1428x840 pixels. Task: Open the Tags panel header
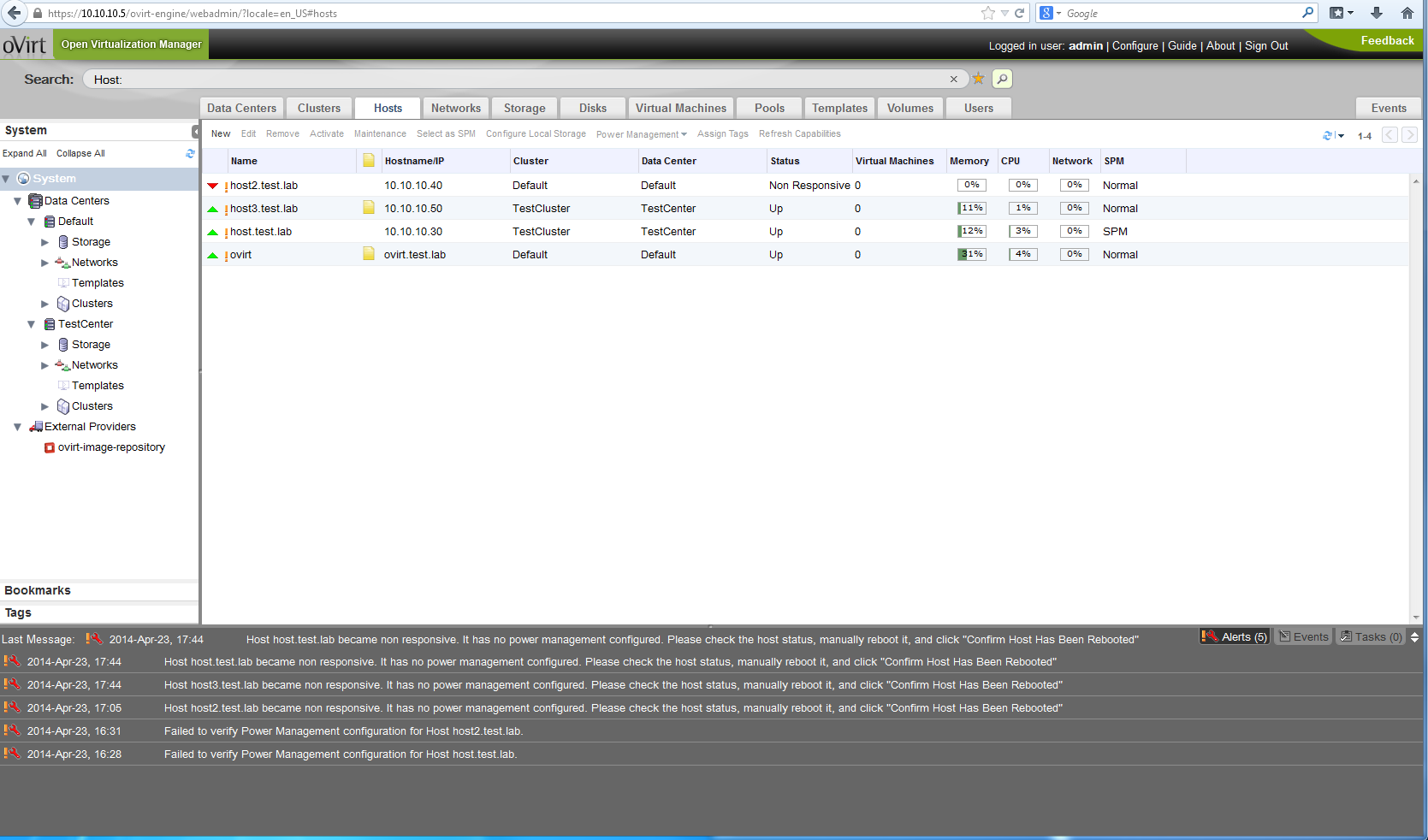(x=99, y=612)
